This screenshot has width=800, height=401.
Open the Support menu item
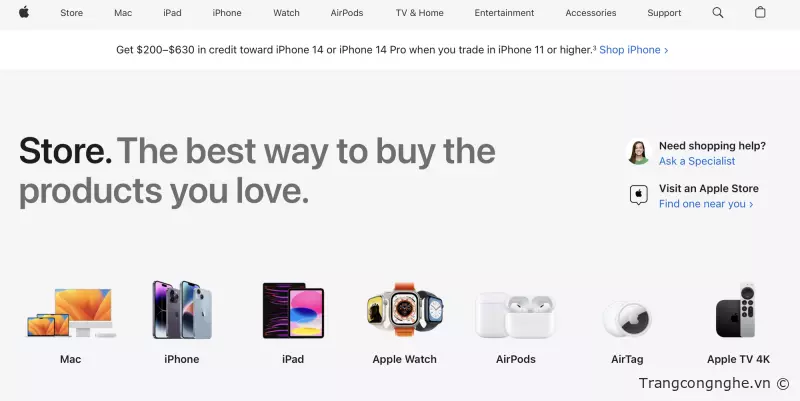pyautogui.click(x=664, y=13)
